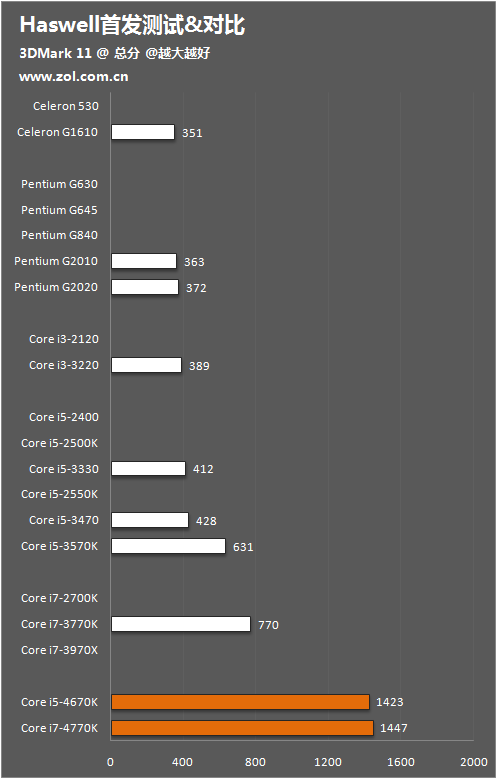Click the Core i5-3330 bar
This screenshot has width=497, height=779.
(x=149, y=468)
